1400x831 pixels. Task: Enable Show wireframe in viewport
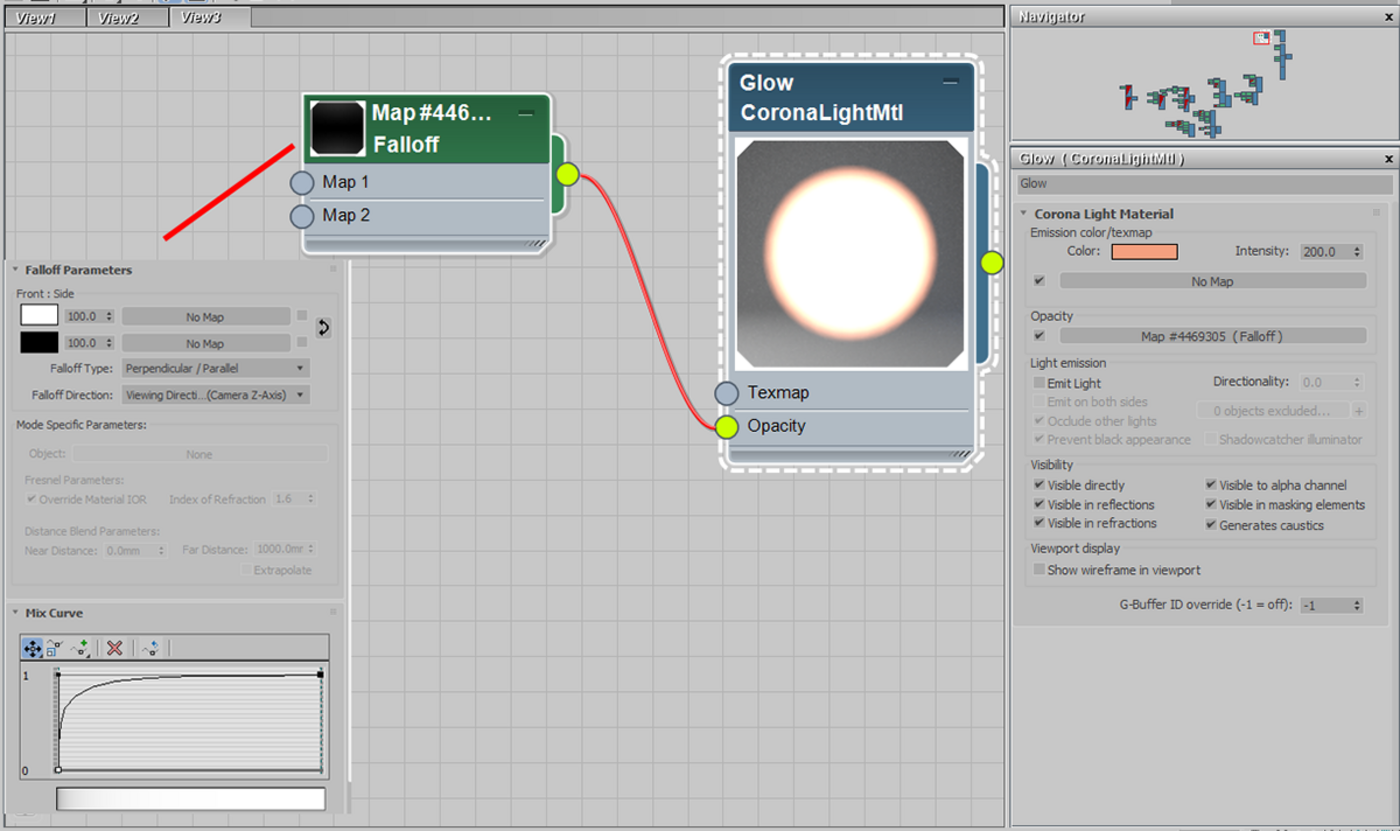coord(1039,570)
